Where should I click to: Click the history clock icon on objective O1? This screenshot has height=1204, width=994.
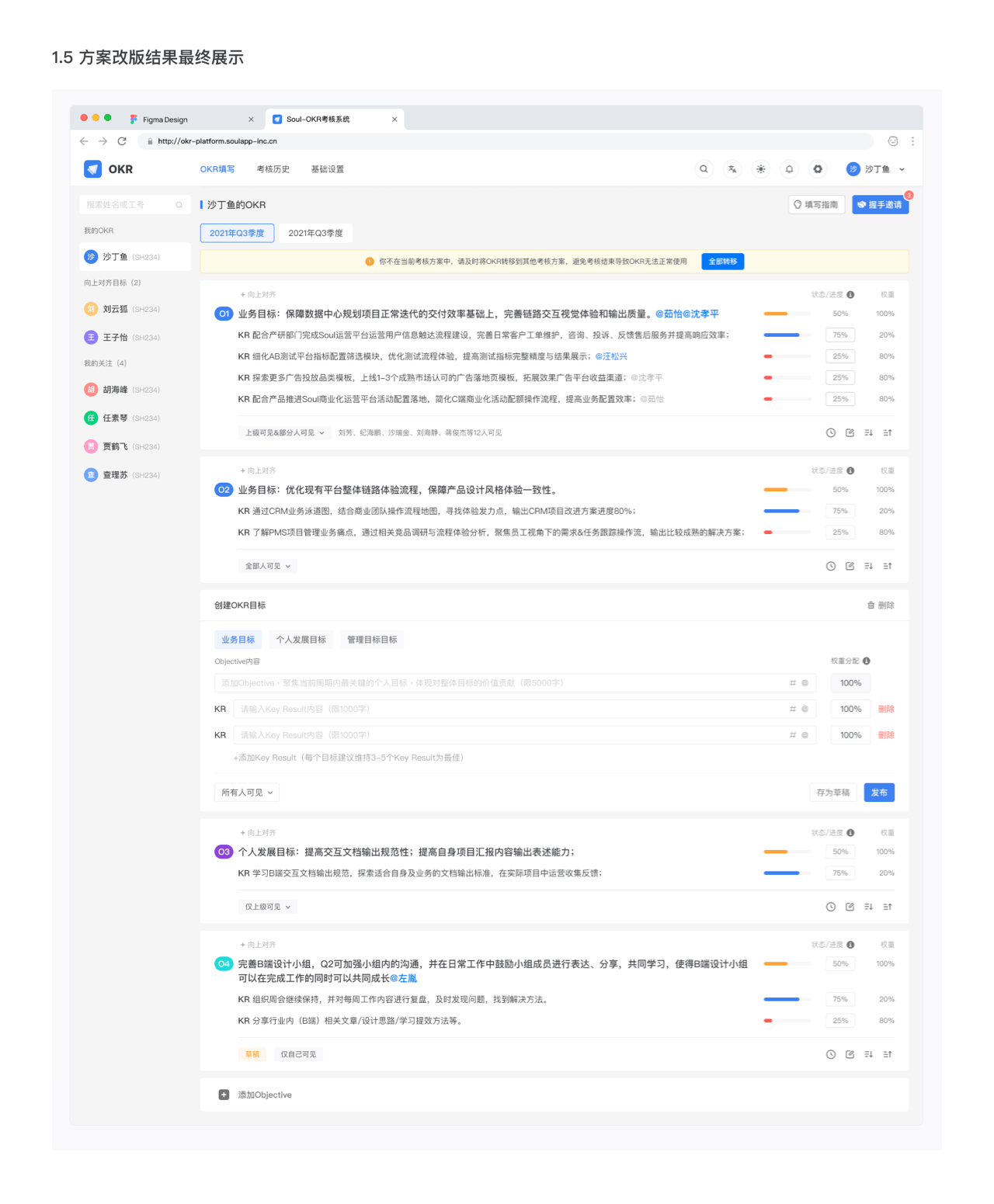click(x=830, y=433)
